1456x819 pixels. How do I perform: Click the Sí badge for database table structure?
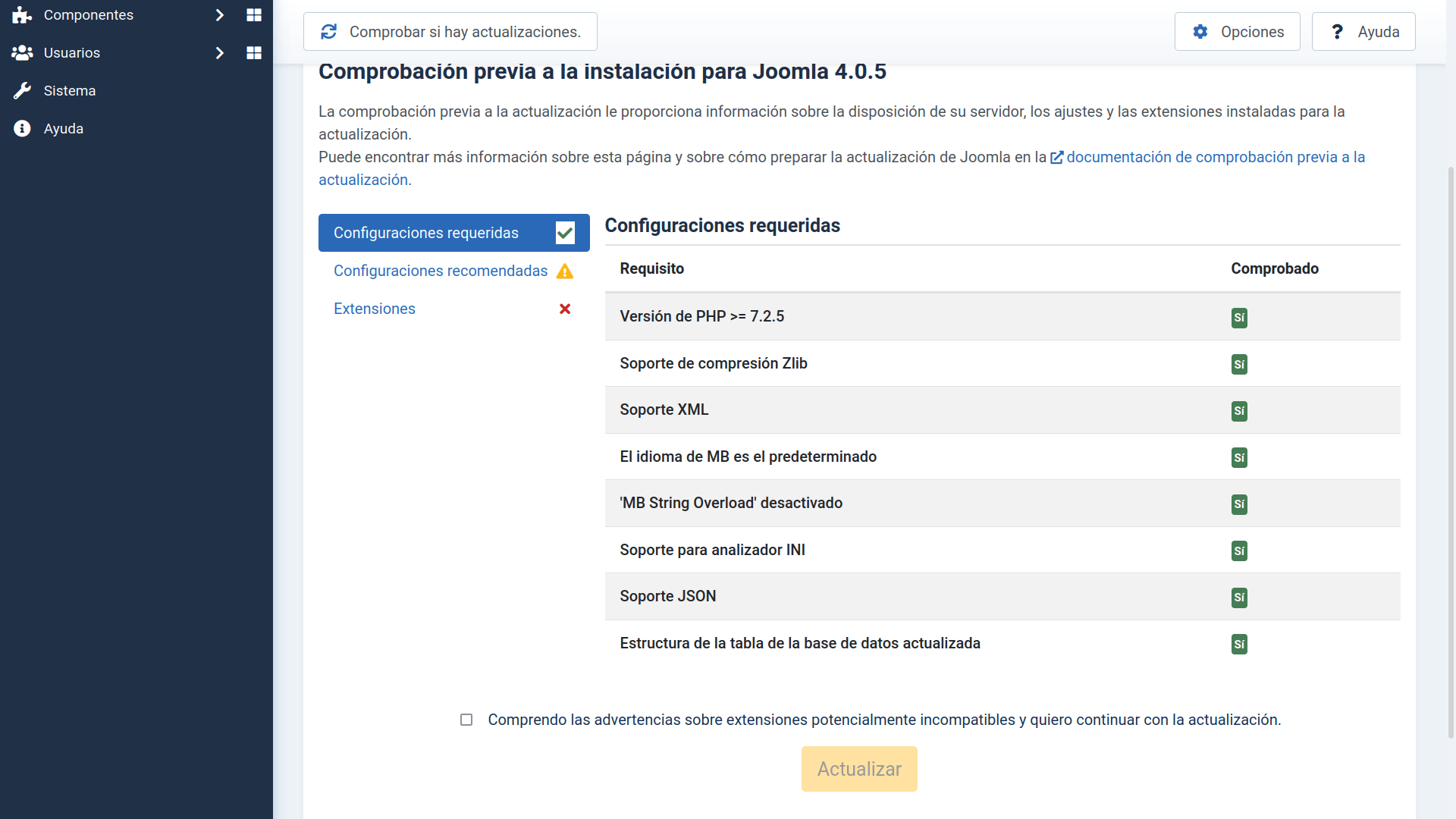1239,645
